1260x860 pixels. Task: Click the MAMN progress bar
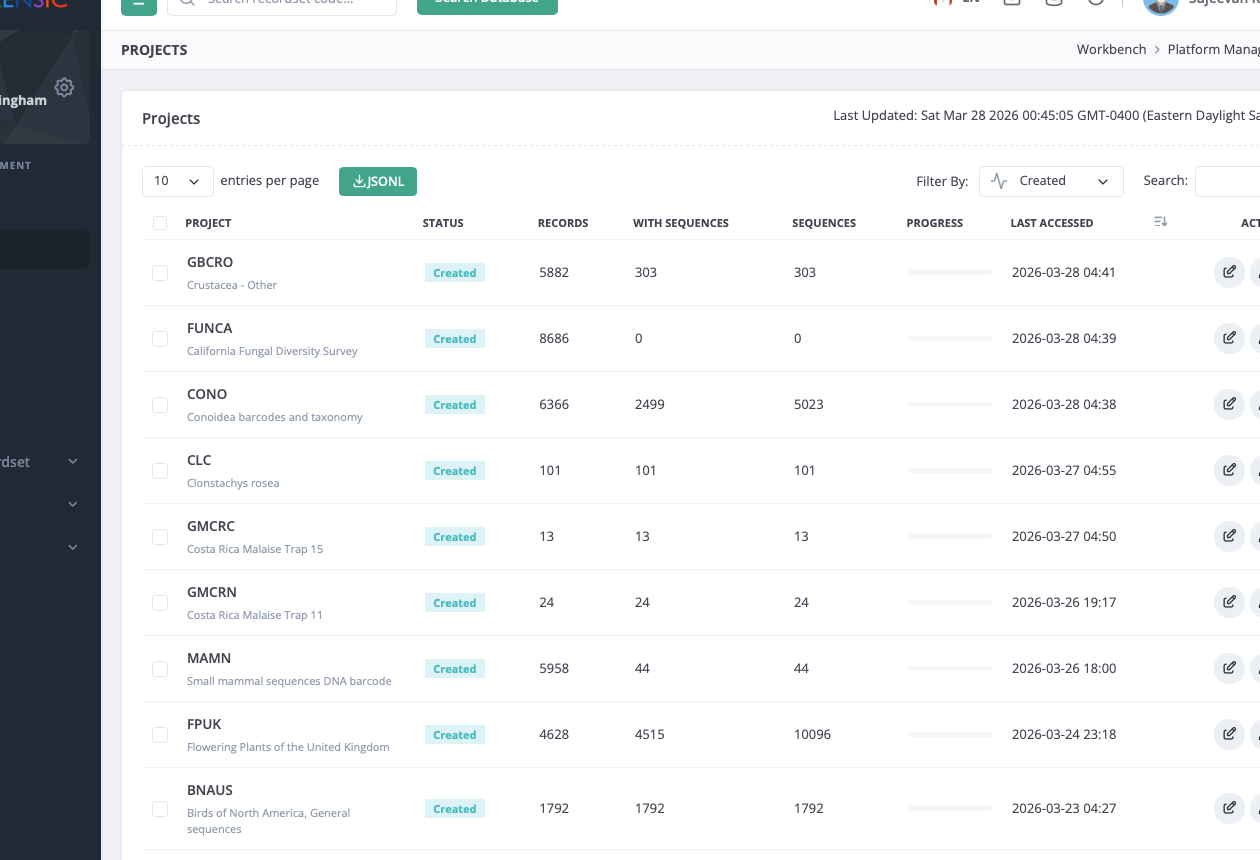(950, 669)
